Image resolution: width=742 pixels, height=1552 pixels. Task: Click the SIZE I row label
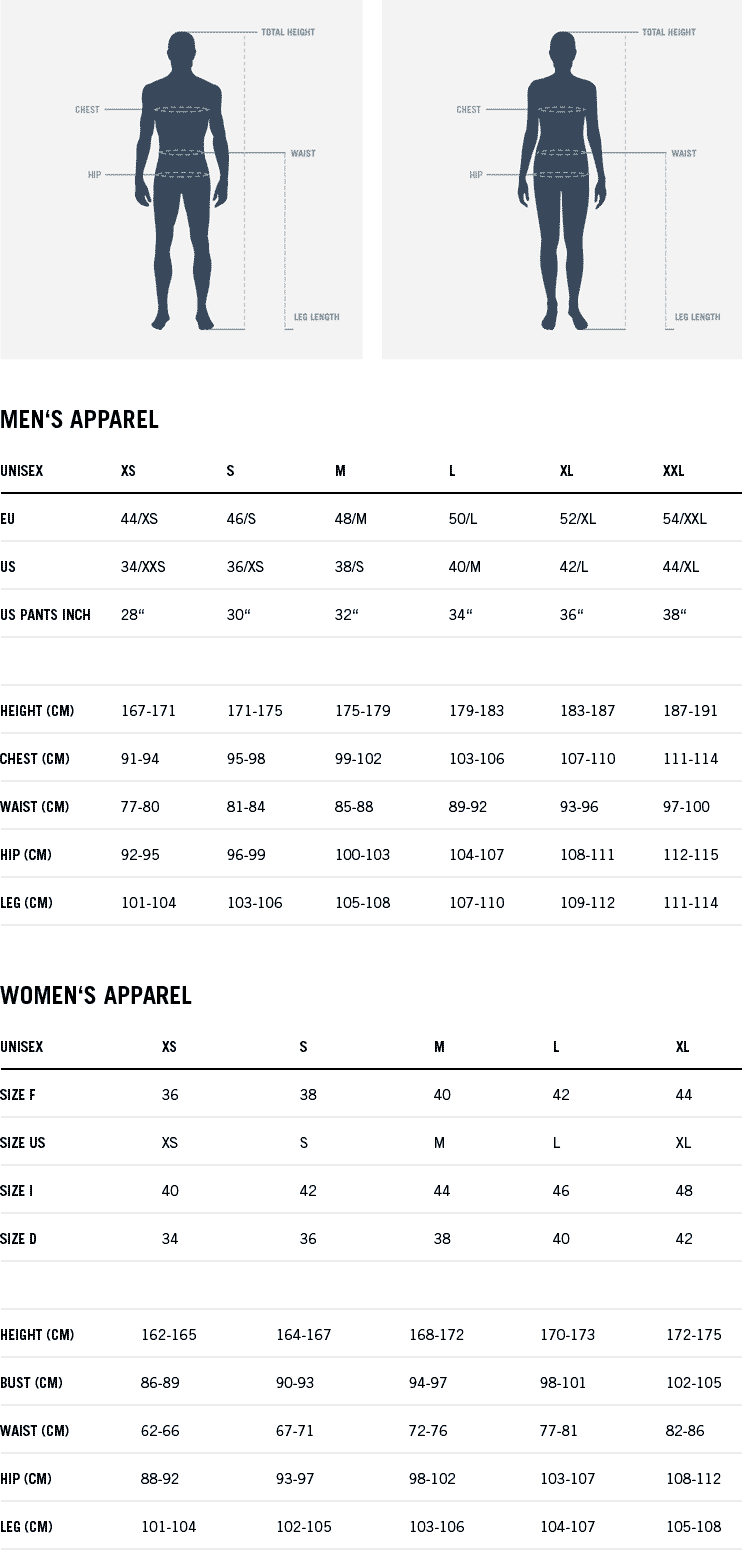point(17,1191)
